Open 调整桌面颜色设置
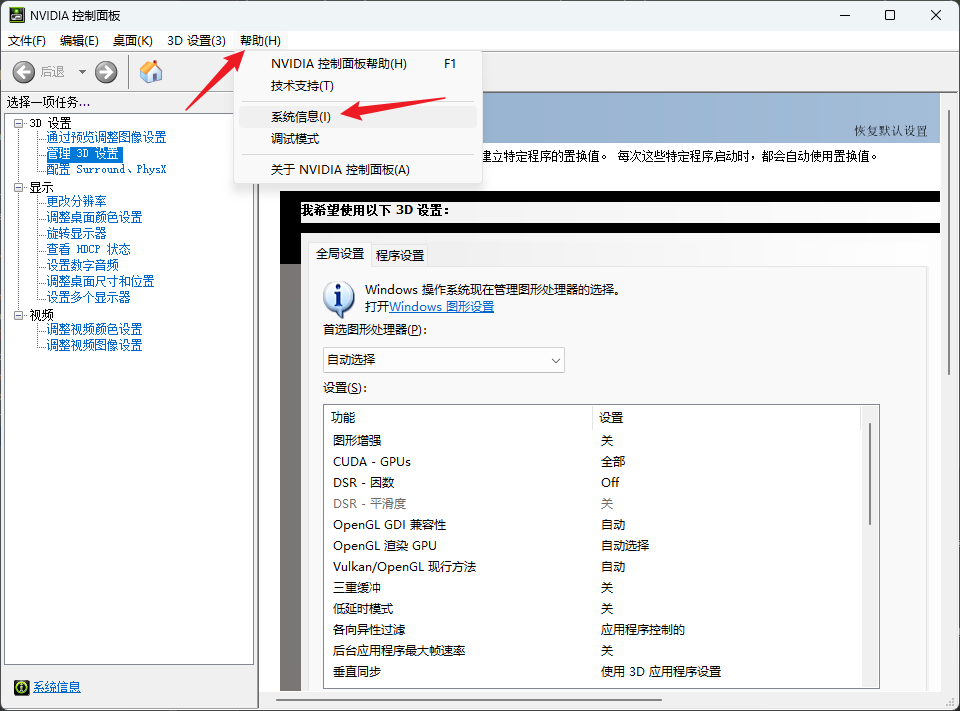The width and height of the screenshot is (960, 711). tap(94, 217)
